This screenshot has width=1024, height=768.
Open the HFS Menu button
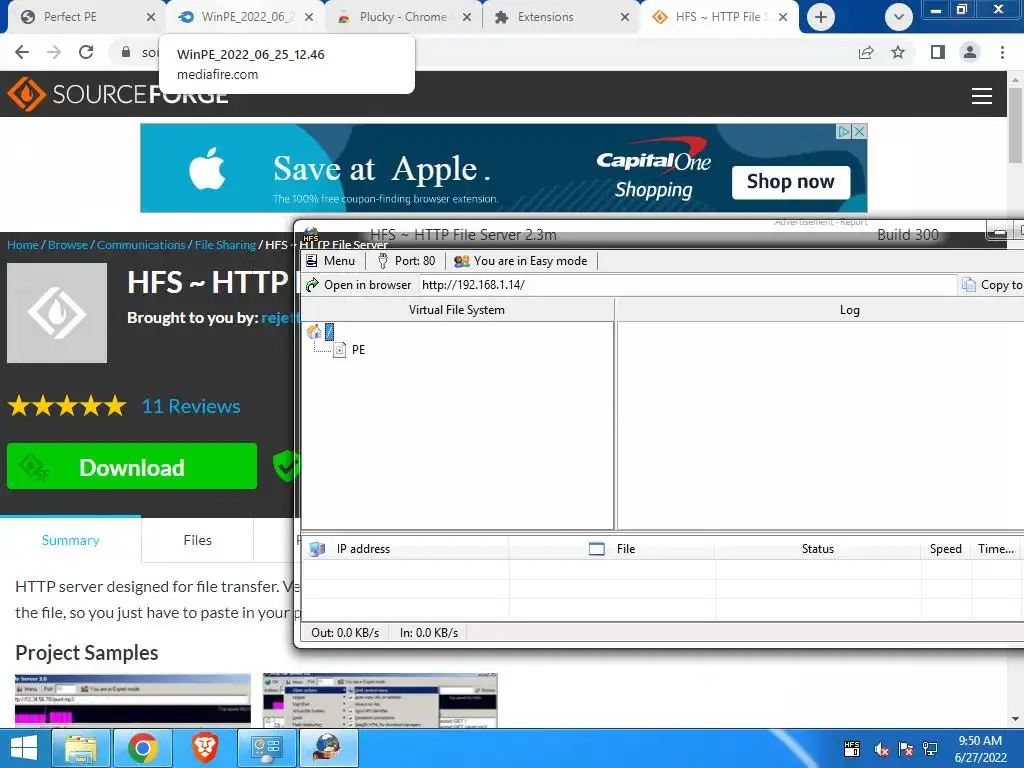point(331,261)
